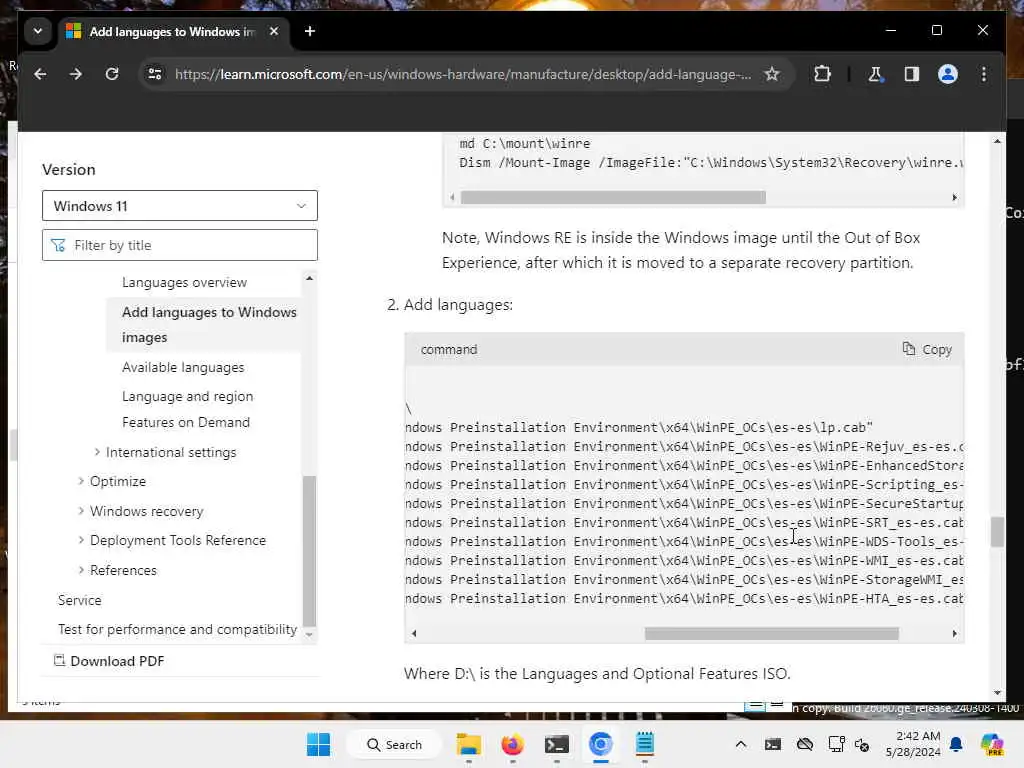The height and width of the screenshot is (768, 1024).
Task: Reload the current page
Action: click(112, 74)
